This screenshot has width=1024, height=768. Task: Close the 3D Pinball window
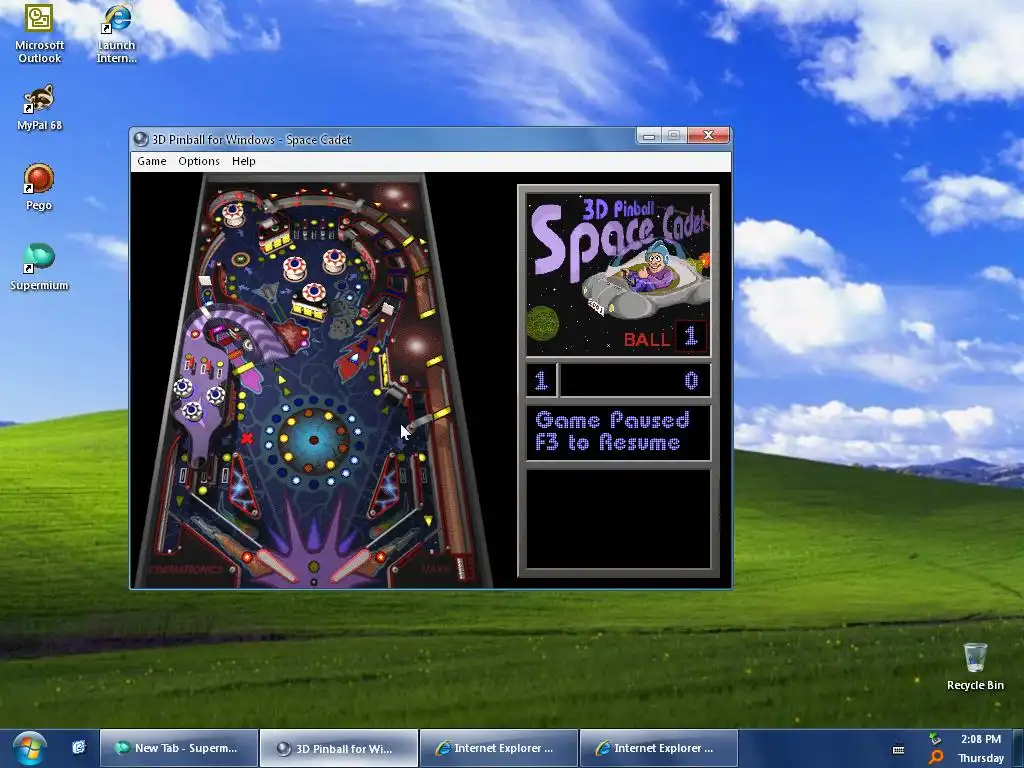pos(709,136)
